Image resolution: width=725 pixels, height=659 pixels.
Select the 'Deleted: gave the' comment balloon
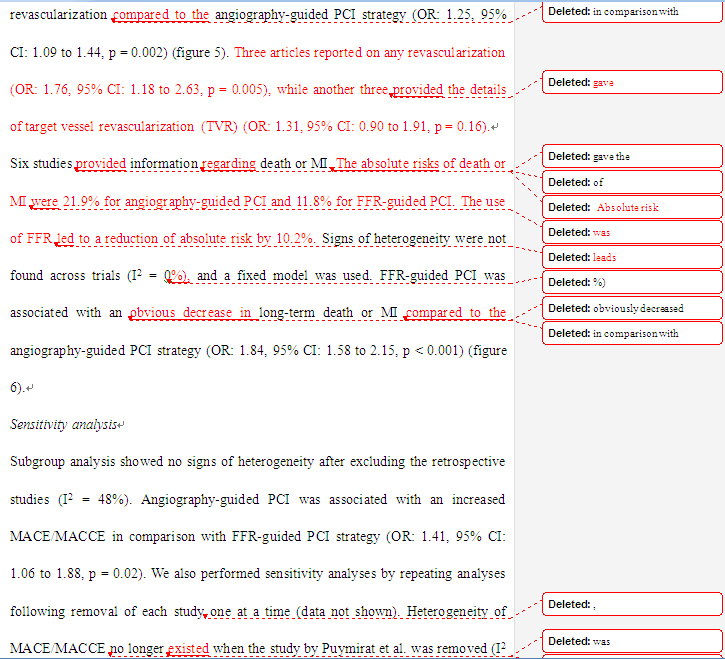pos(631,156)
